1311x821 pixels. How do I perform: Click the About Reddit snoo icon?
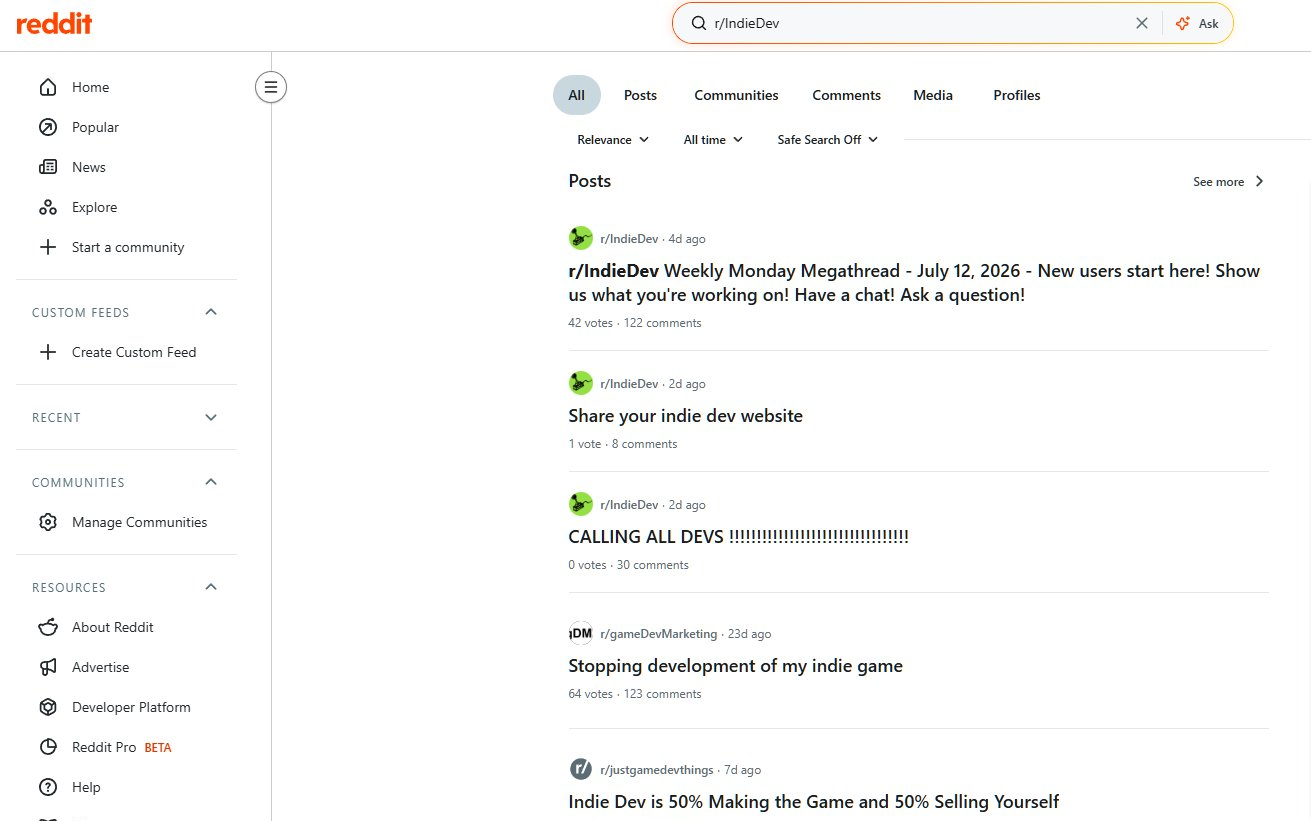pyautogui.click(x=48, y=627)
